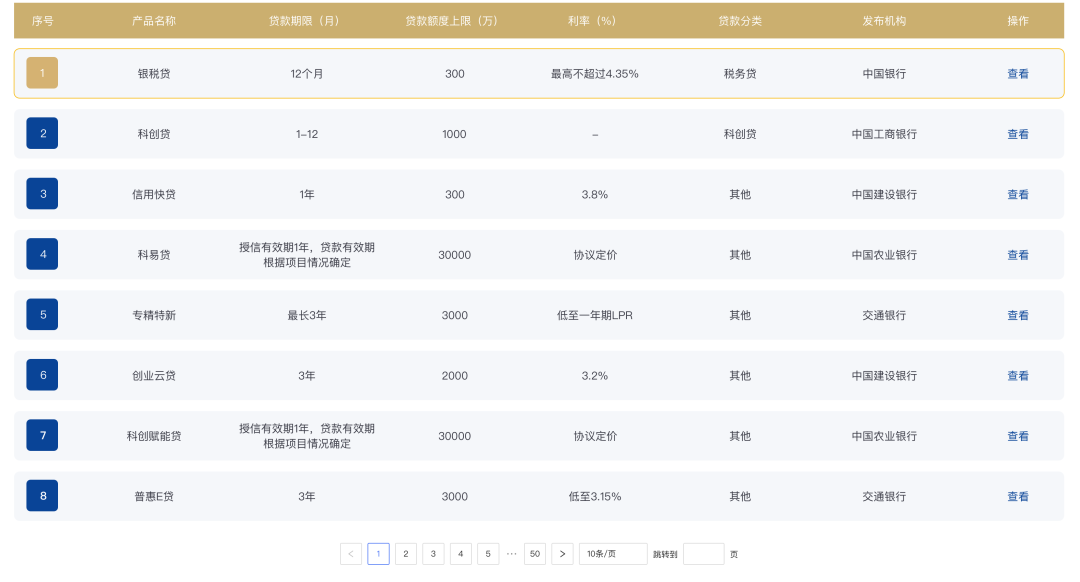Select page 5 in pagination
The image size is (1080, 582).
(x=488, y=554)
